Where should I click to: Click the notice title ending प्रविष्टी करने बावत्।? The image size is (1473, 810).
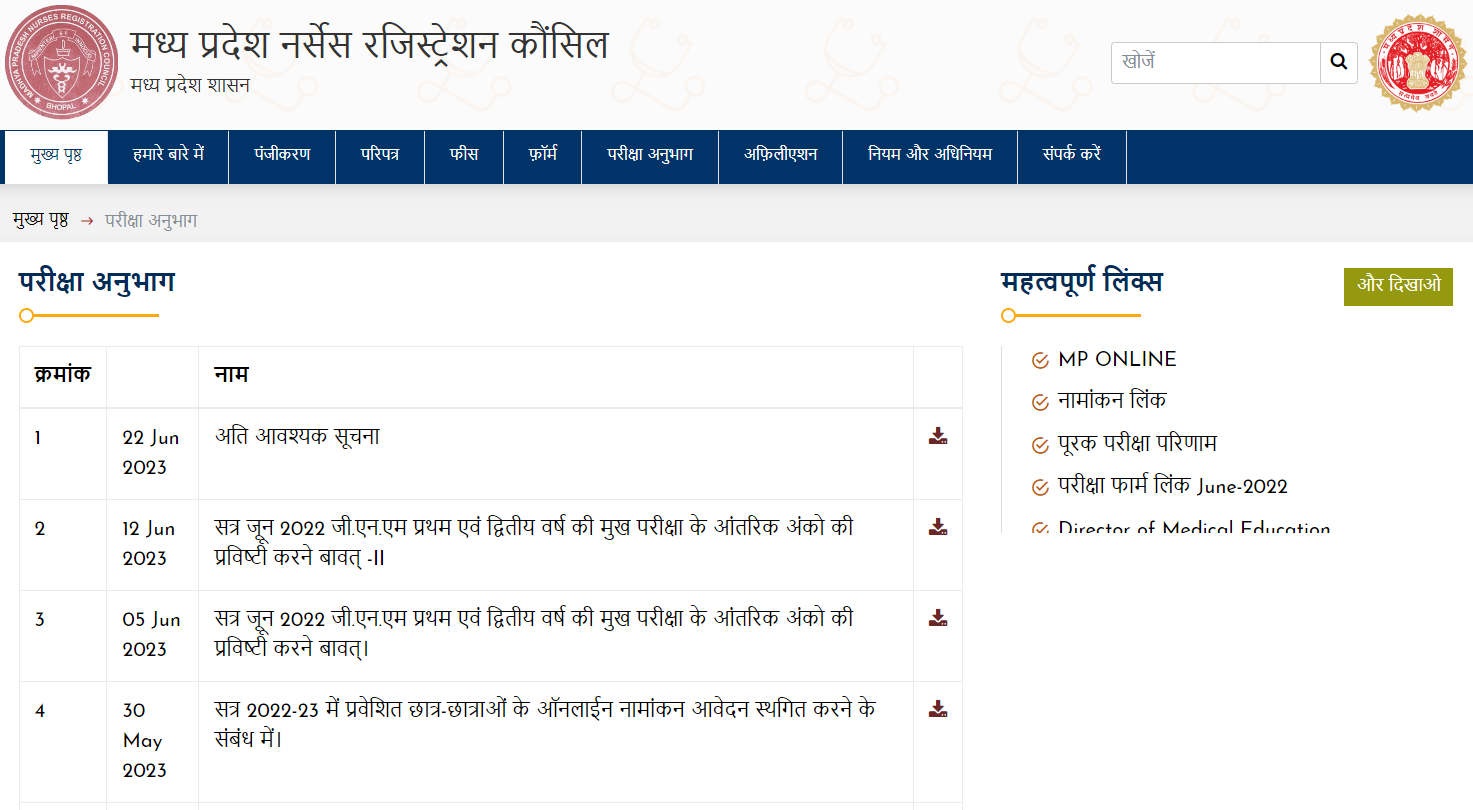click(534, 634)
